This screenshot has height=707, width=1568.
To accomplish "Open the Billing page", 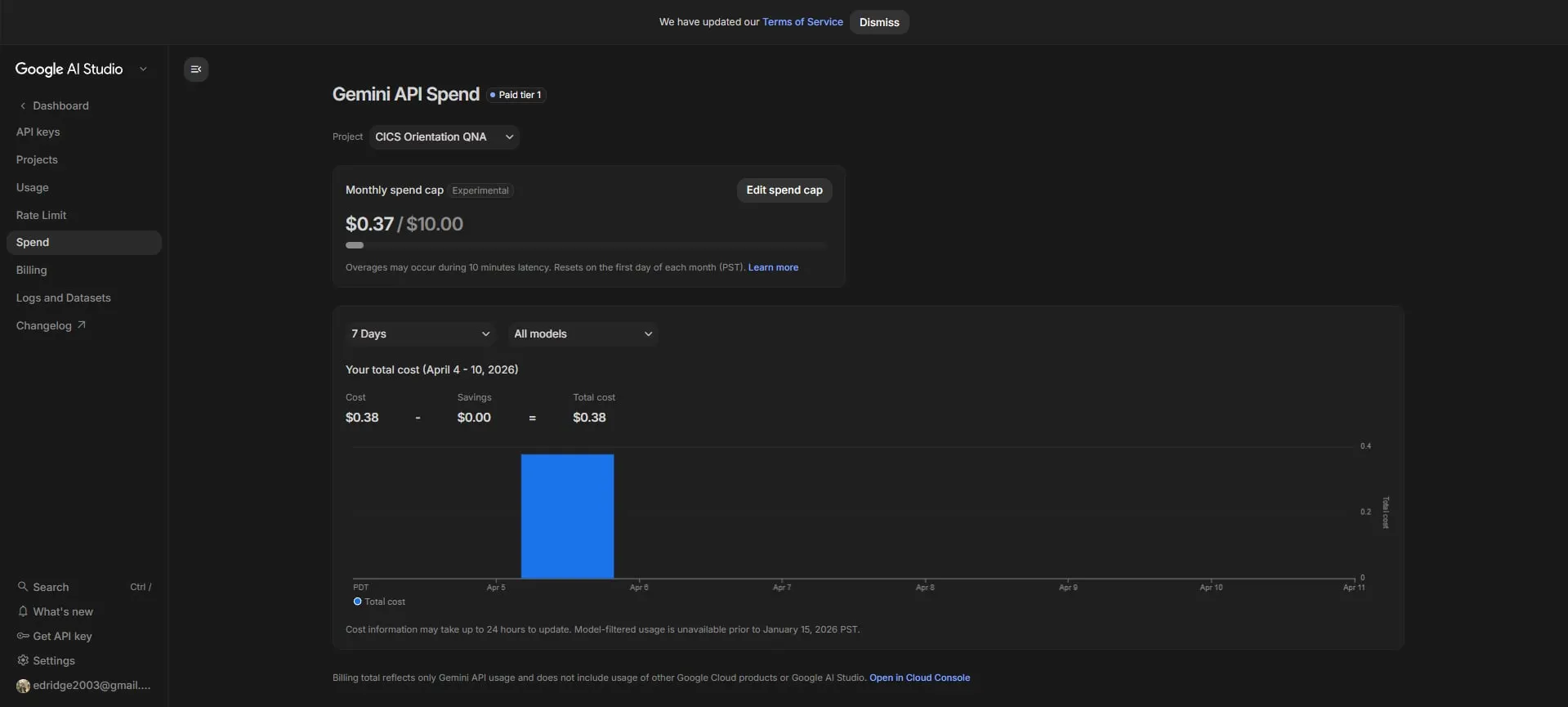I will (32, 270).
